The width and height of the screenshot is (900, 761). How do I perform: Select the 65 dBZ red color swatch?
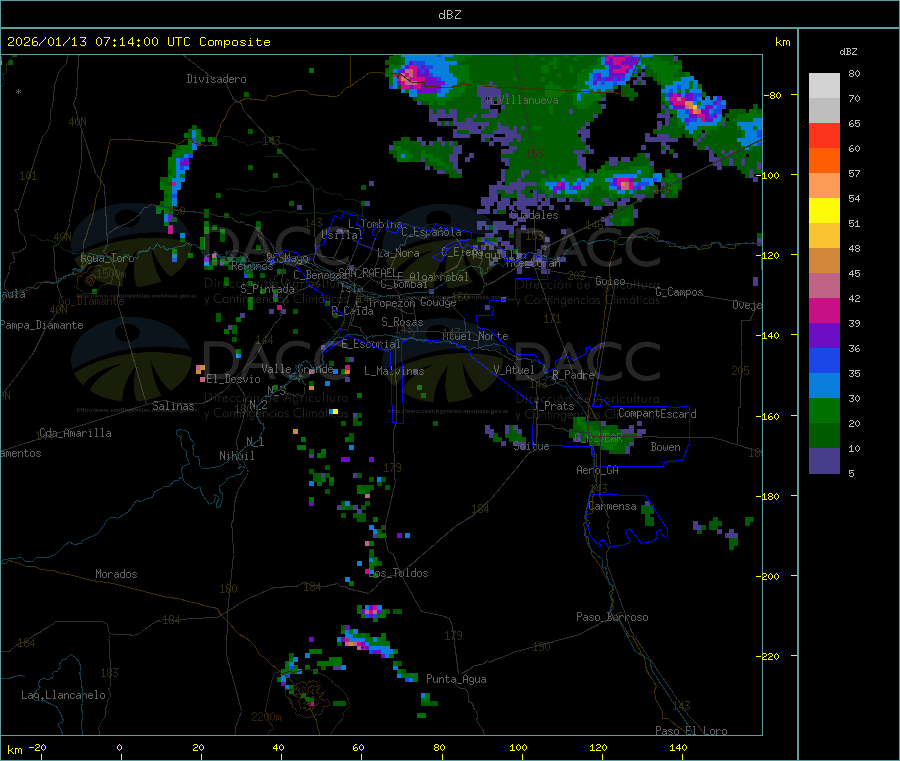[824, 135]
